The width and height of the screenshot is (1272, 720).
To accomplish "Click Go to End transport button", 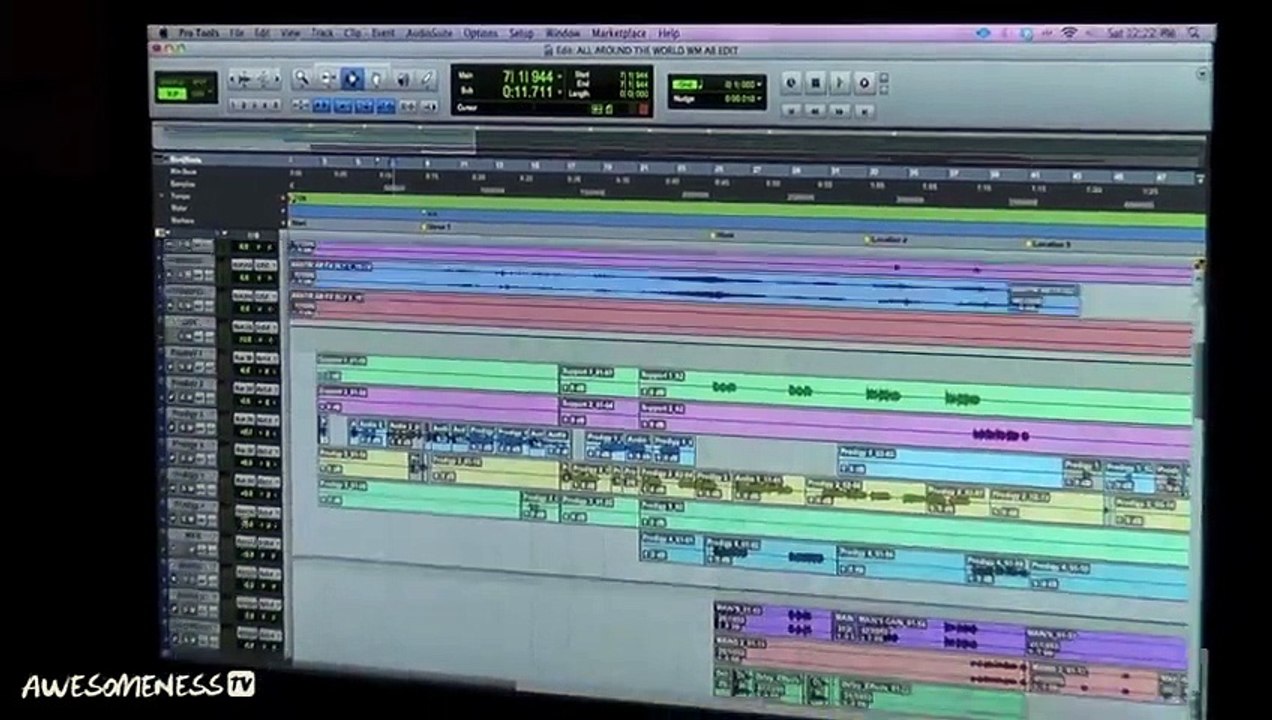I will [x=865, y=111].
